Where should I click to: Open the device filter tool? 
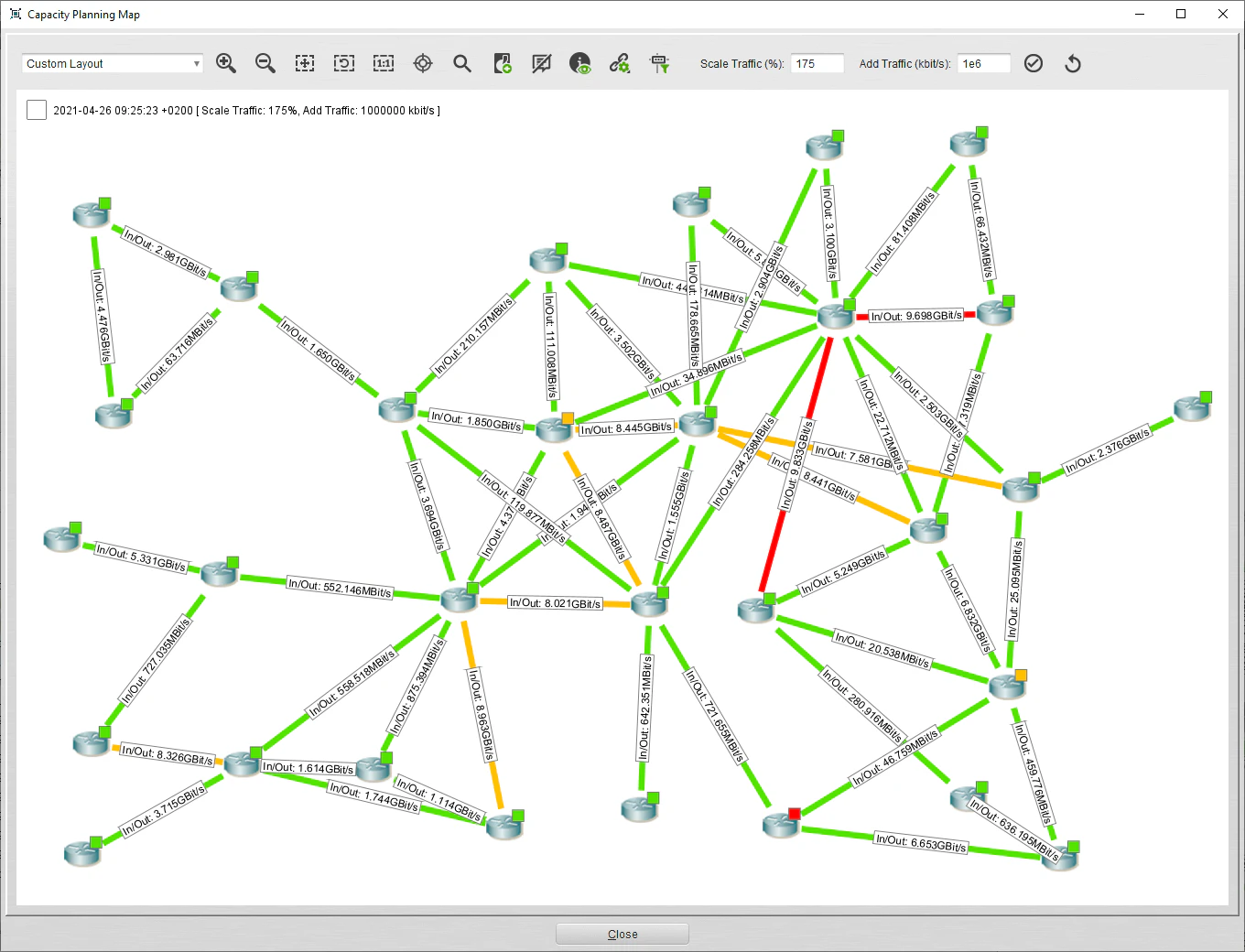[659, 63]
